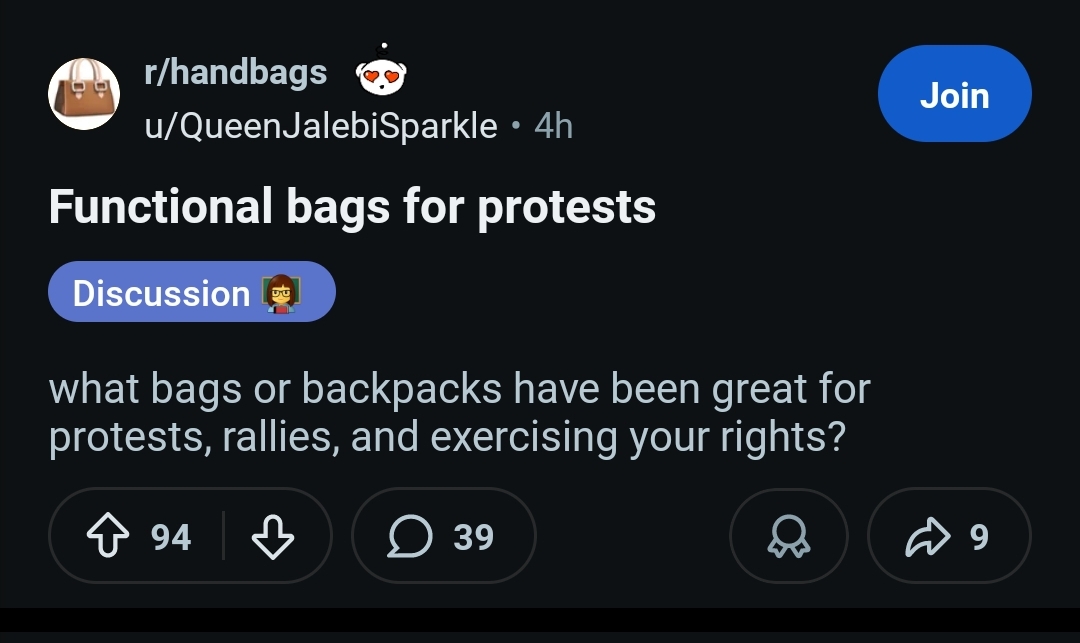
Task: Click the heart-eyes Snoo emoji icon
Action: point(381,70)
